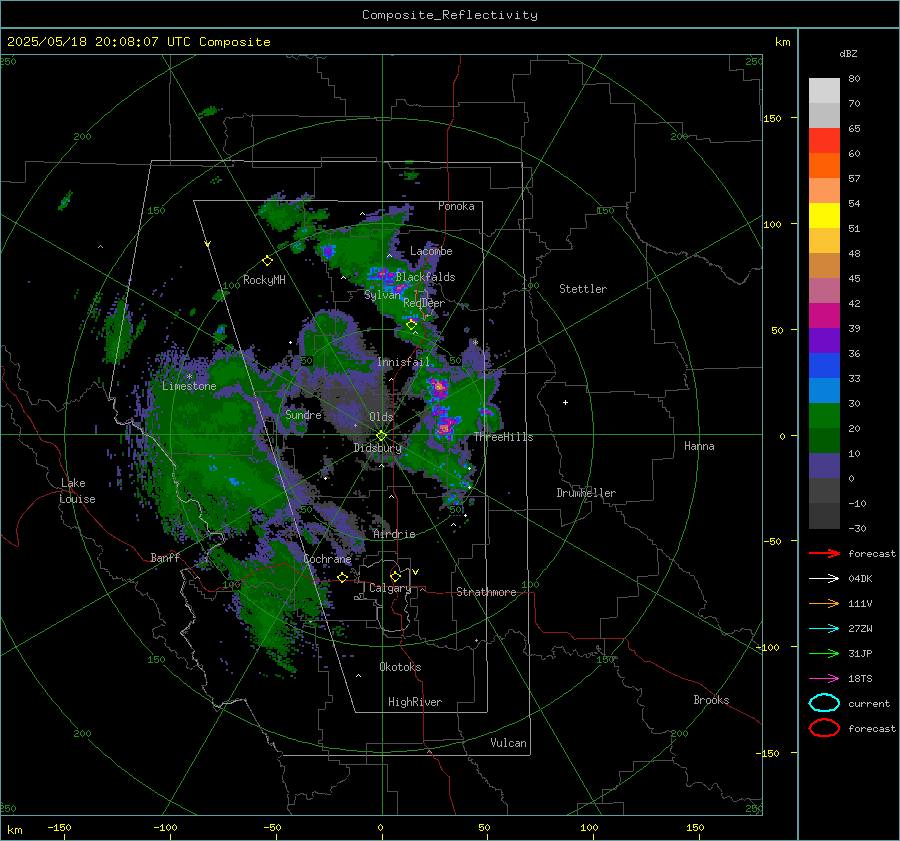Click the Composite_Reflectivity title text
This screenshot has width=900, height=841.
tap(449, 15)
